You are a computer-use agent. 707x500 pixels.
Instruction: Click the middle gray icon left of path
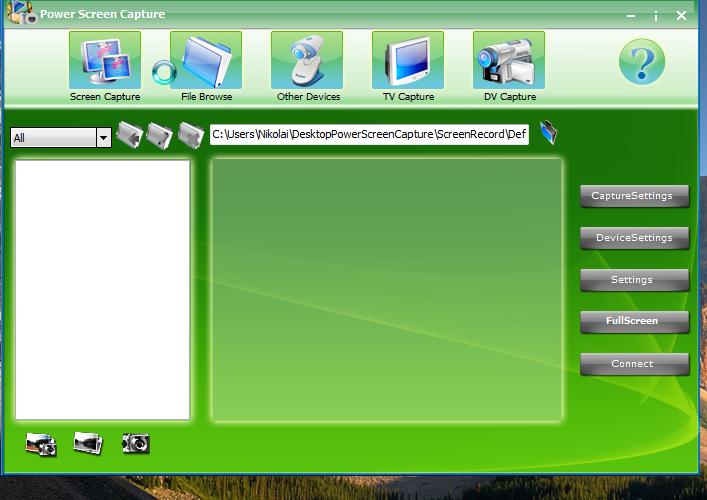point(160,135)
